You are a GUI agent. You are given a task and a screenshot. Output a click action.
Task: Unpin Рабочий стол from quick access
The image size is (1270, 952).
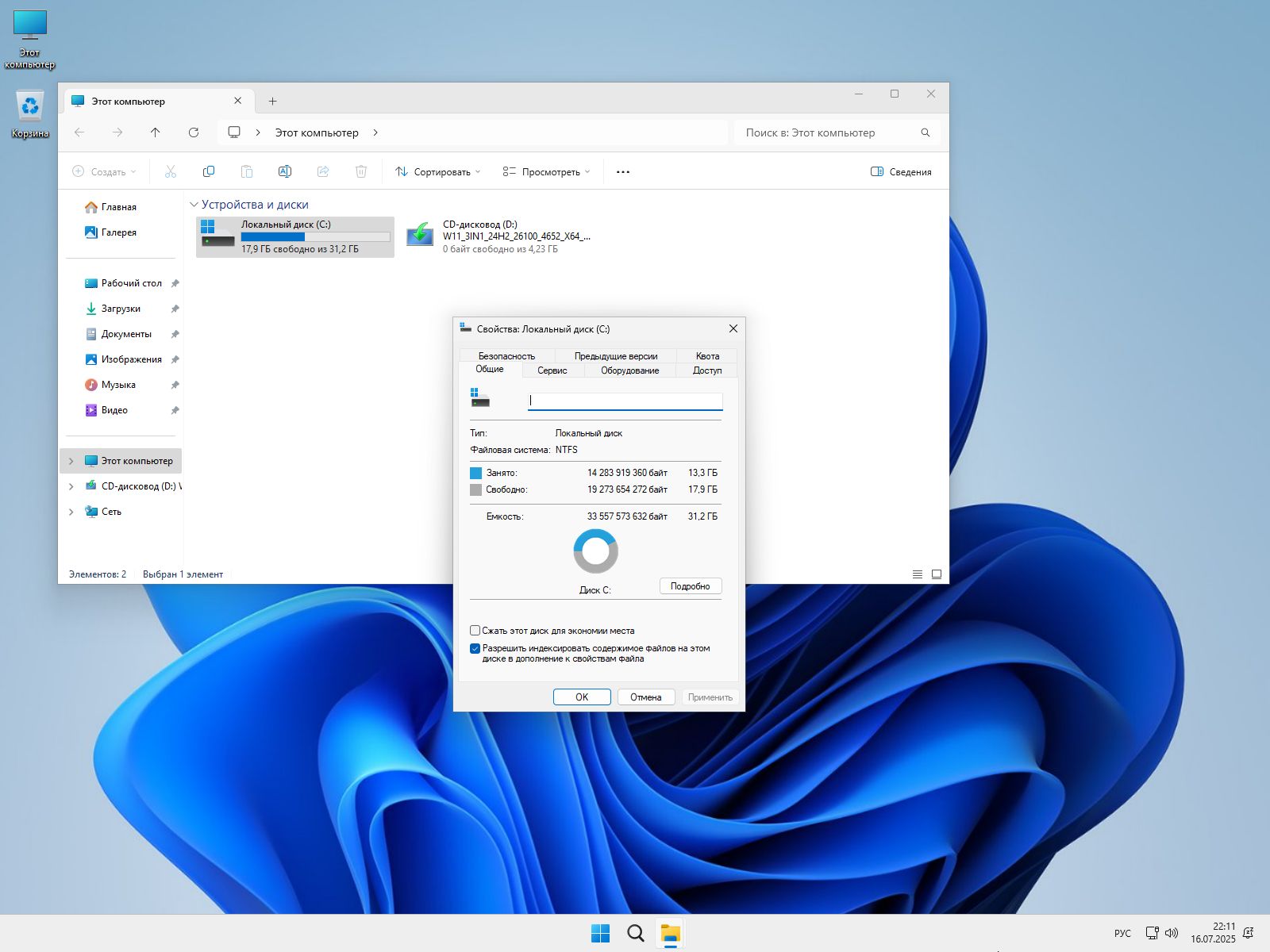[x=175, y=283]
